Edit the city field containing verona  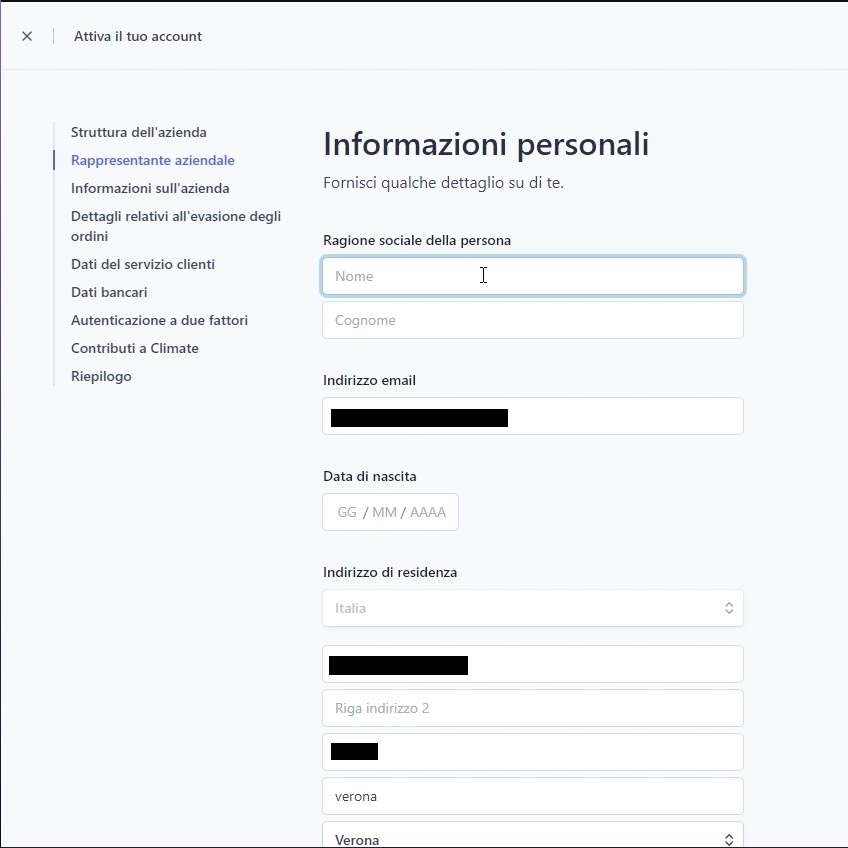[532, 796]
